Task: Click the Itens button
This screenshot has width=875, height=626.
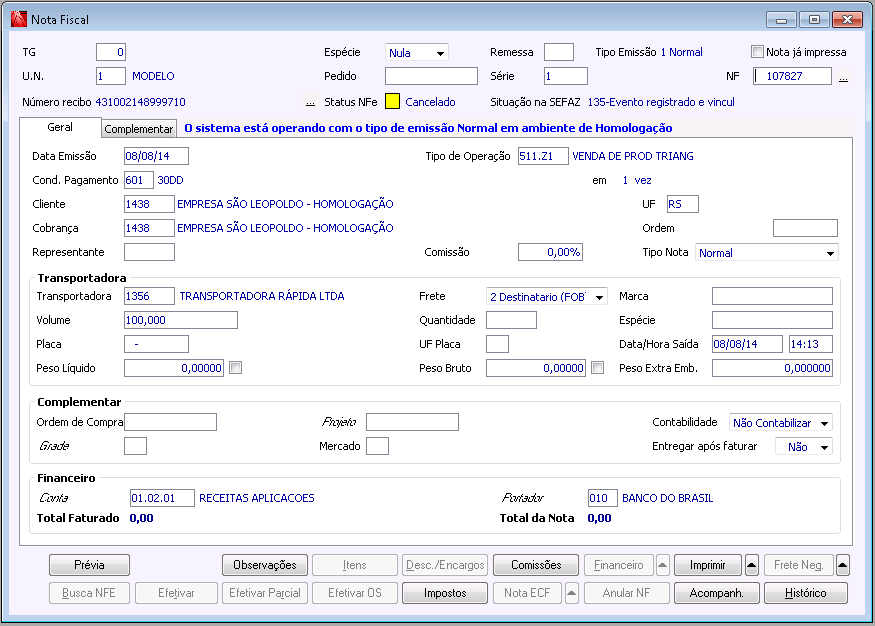Action: (355, 565)
